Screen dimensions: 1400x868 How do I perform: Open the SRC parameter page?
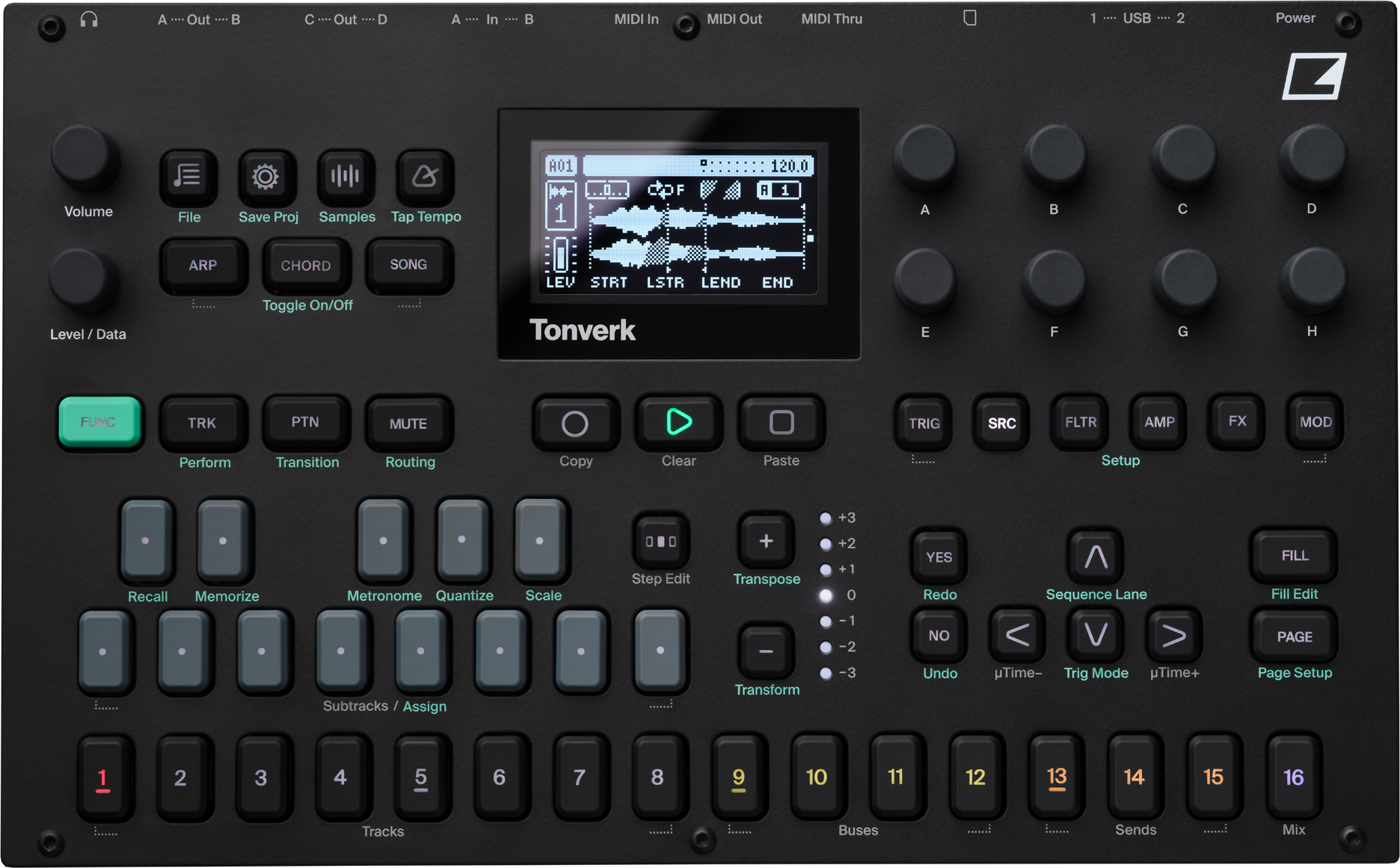(1001, 423)
